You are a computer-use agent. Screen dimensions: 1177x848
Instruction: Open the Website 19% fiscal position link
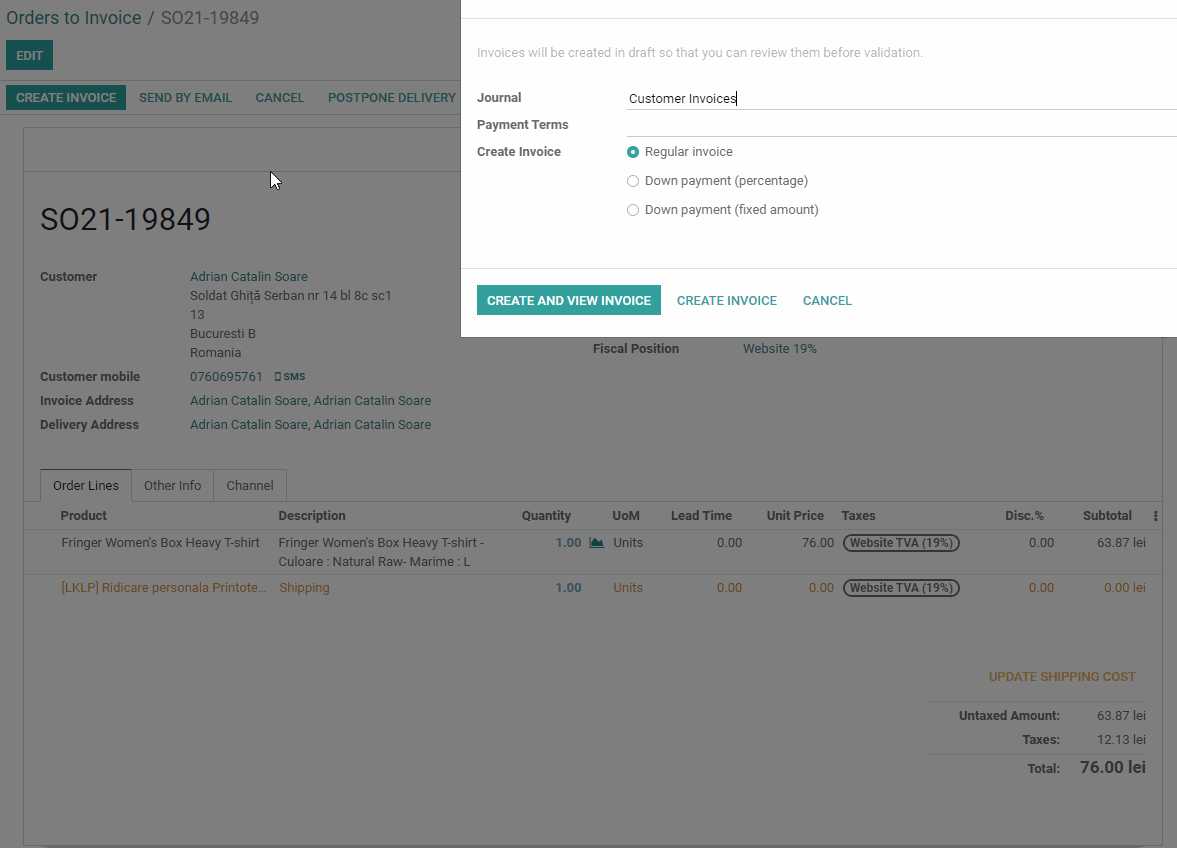[779, 349]
